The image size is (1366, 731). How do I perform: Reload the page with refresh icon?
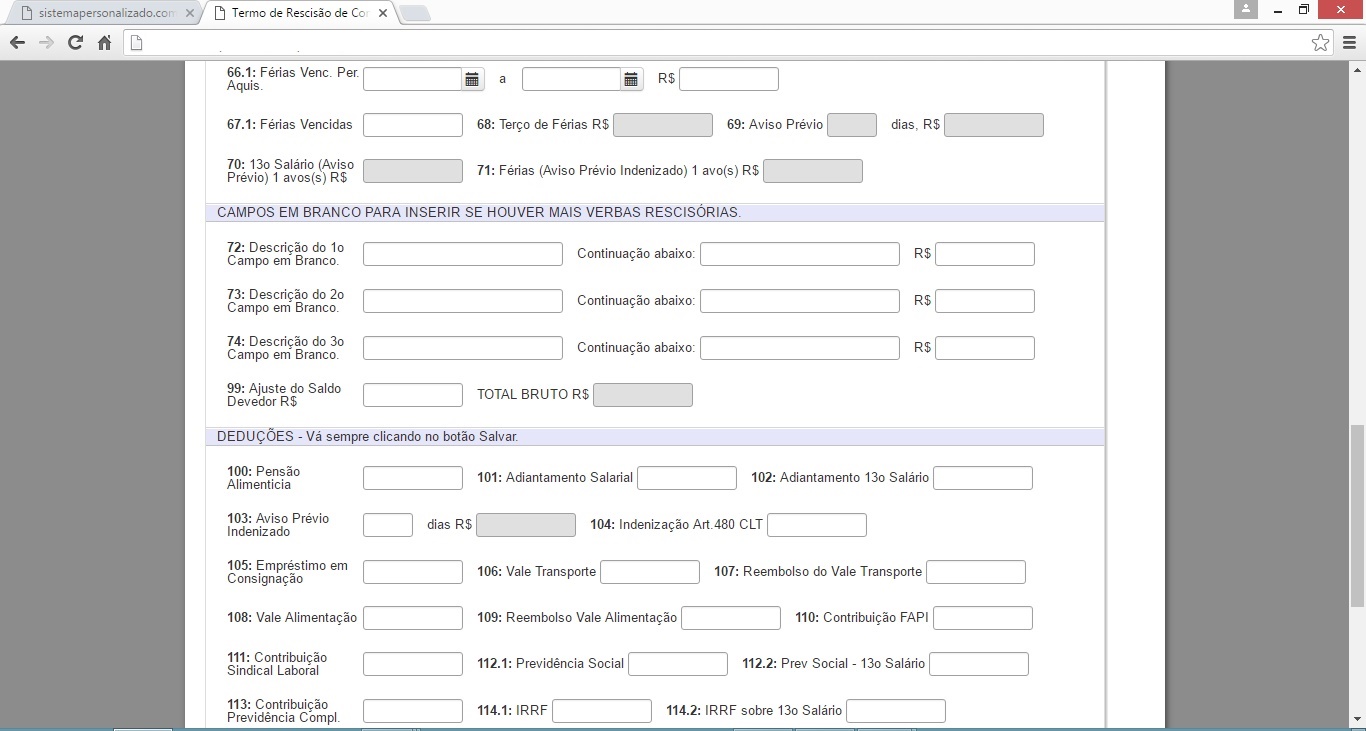(75, 43)
